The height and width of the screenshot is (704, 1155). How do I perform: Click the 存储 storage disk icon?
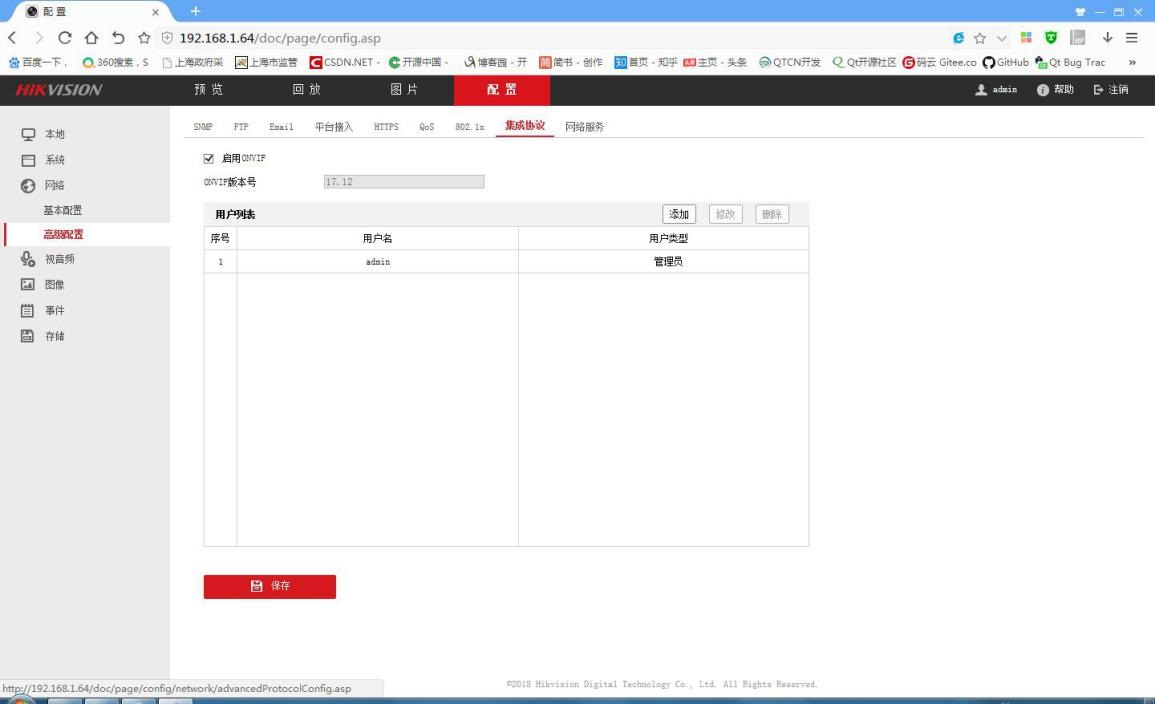coord(28,336)
